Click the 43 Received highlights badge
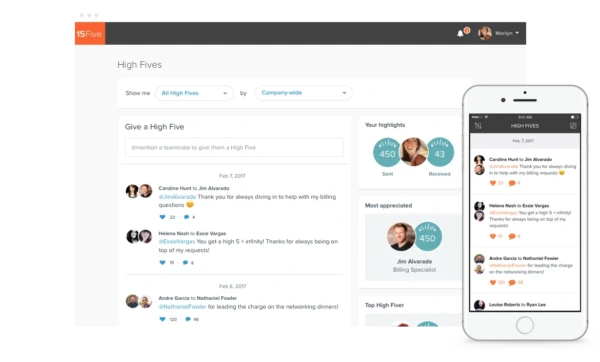Image resolution: width=600 pixels, height=362 pixels. pos(440,153)
